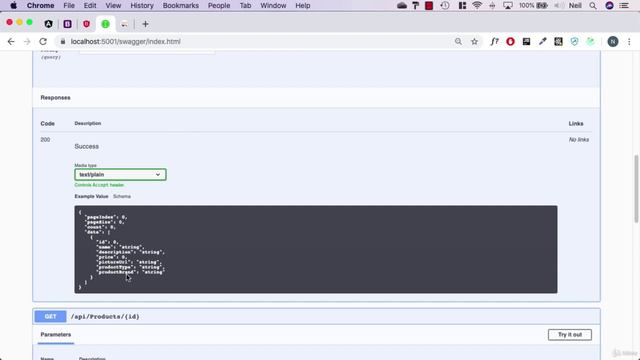Click the Responses section header
The image size is (640, 360).
click(56, 98)
